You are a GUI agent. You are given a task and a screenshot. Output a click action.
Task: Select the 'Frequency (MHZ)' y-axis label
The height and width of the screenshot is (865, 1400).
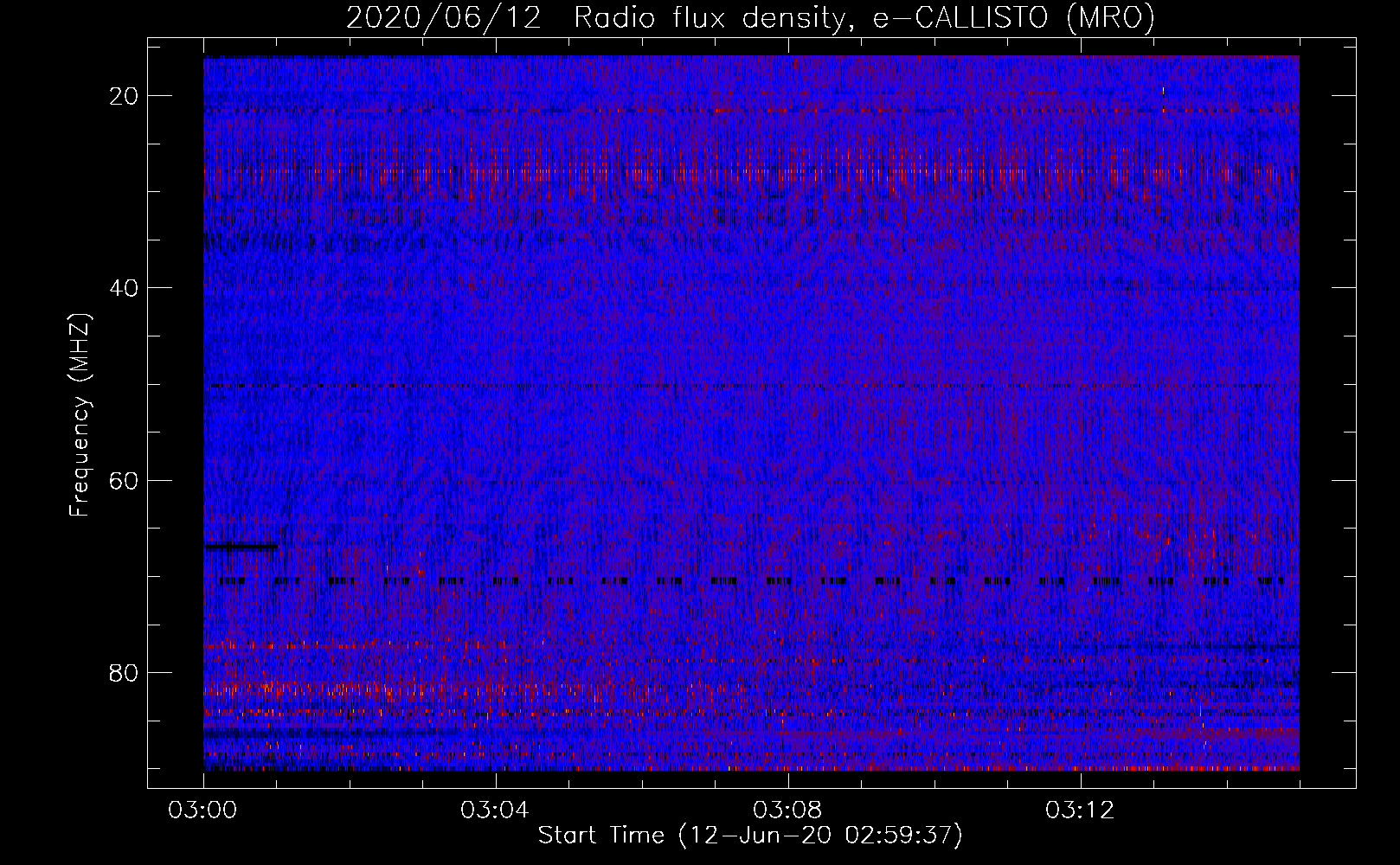(x=80, y=415)
